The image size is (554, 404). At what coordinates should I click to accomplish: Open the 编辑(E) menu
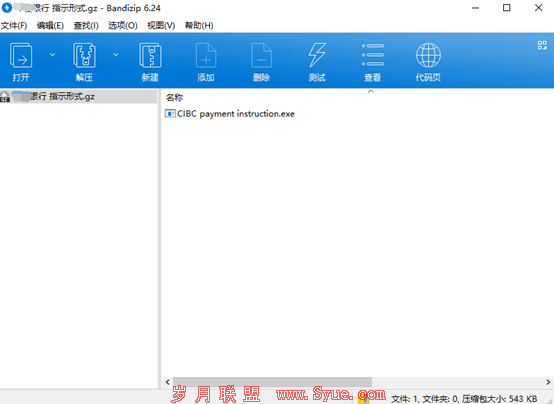(50, 25)
